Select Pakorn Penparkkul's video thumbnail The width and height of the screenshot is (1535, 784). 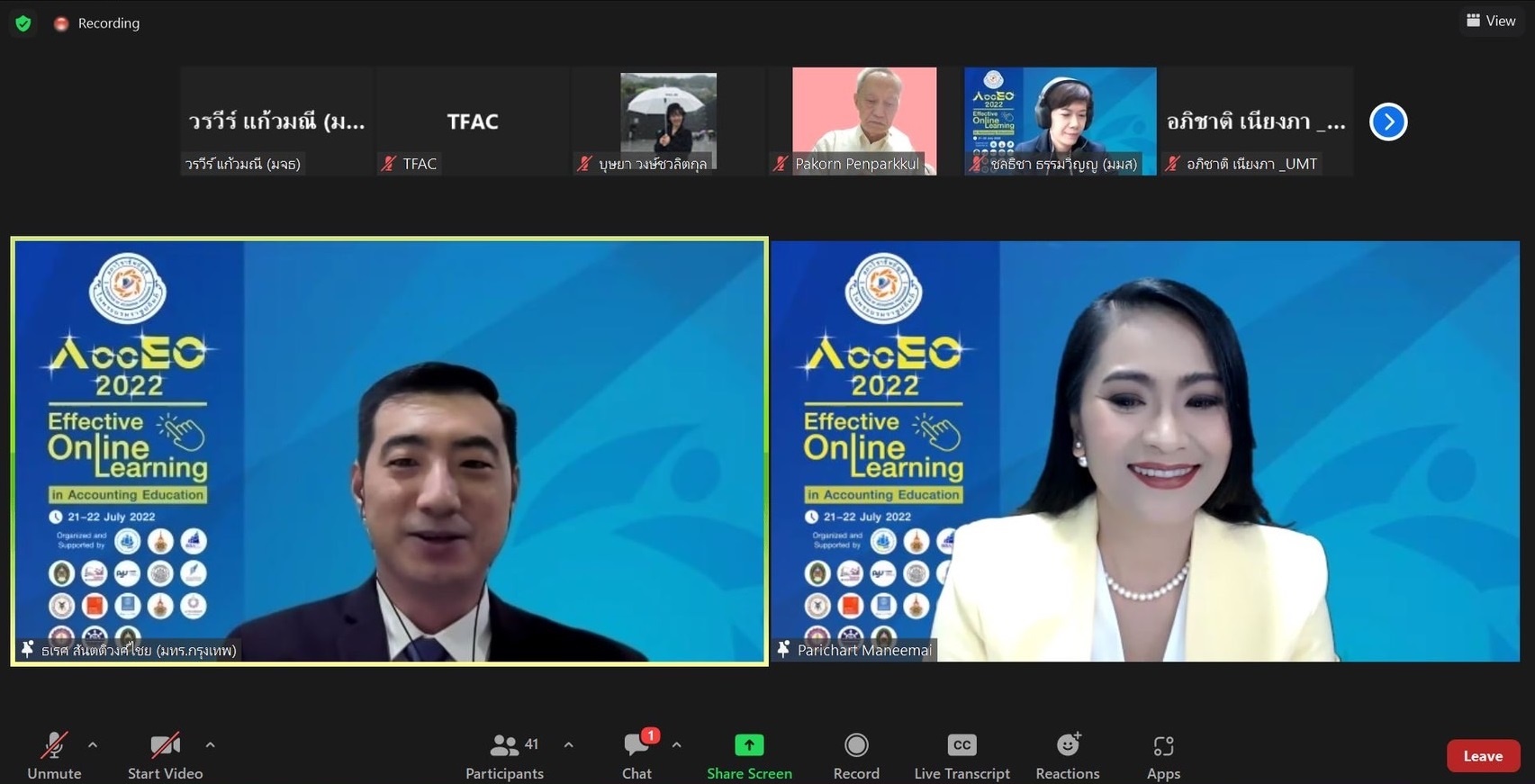click(x=864, y=121)
